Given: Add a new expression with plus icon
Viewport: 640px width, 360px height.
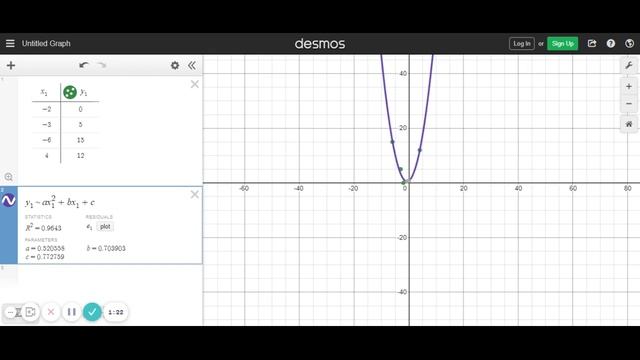Looking at the screenshot, I should [x=11, y=65].
